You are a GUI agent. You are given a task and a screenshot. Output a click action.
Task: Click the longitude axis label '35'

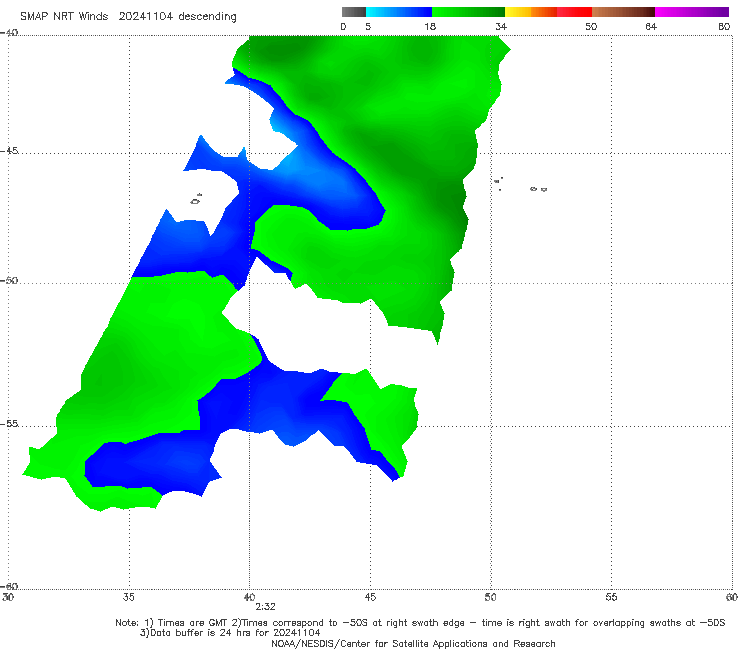tap(128, 597)
